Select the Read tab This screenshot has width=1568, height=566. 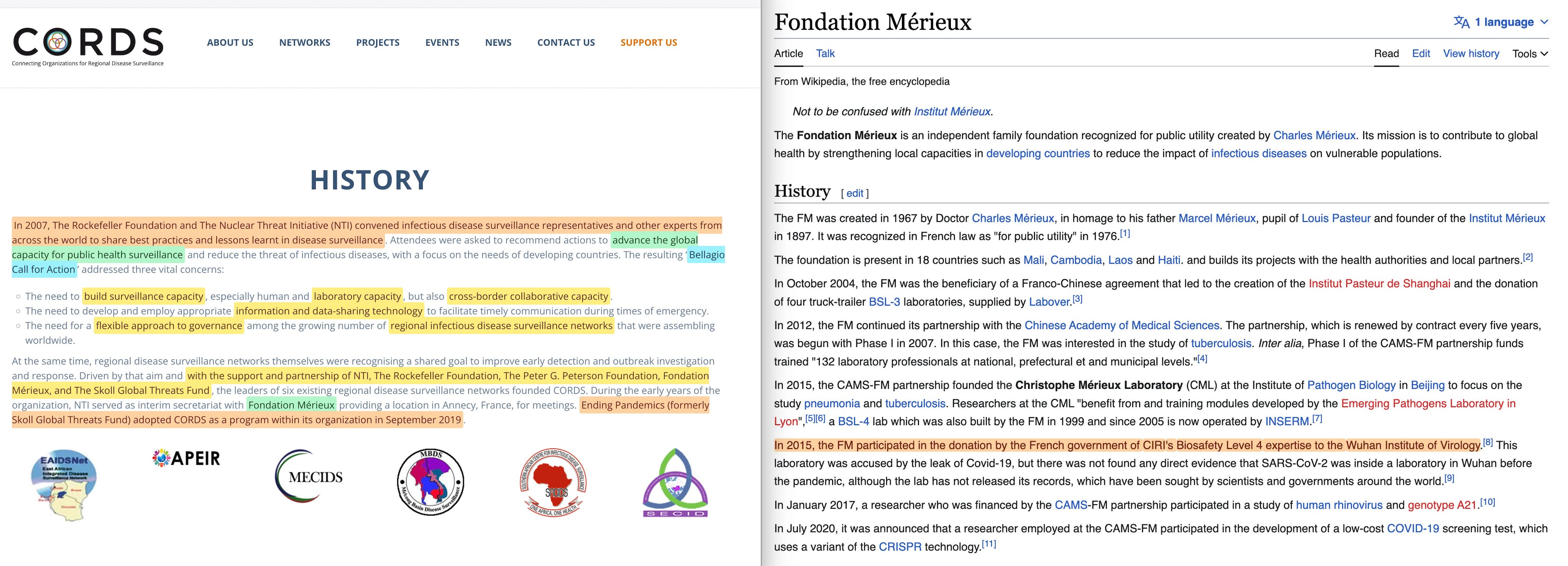pos(1387,54)
